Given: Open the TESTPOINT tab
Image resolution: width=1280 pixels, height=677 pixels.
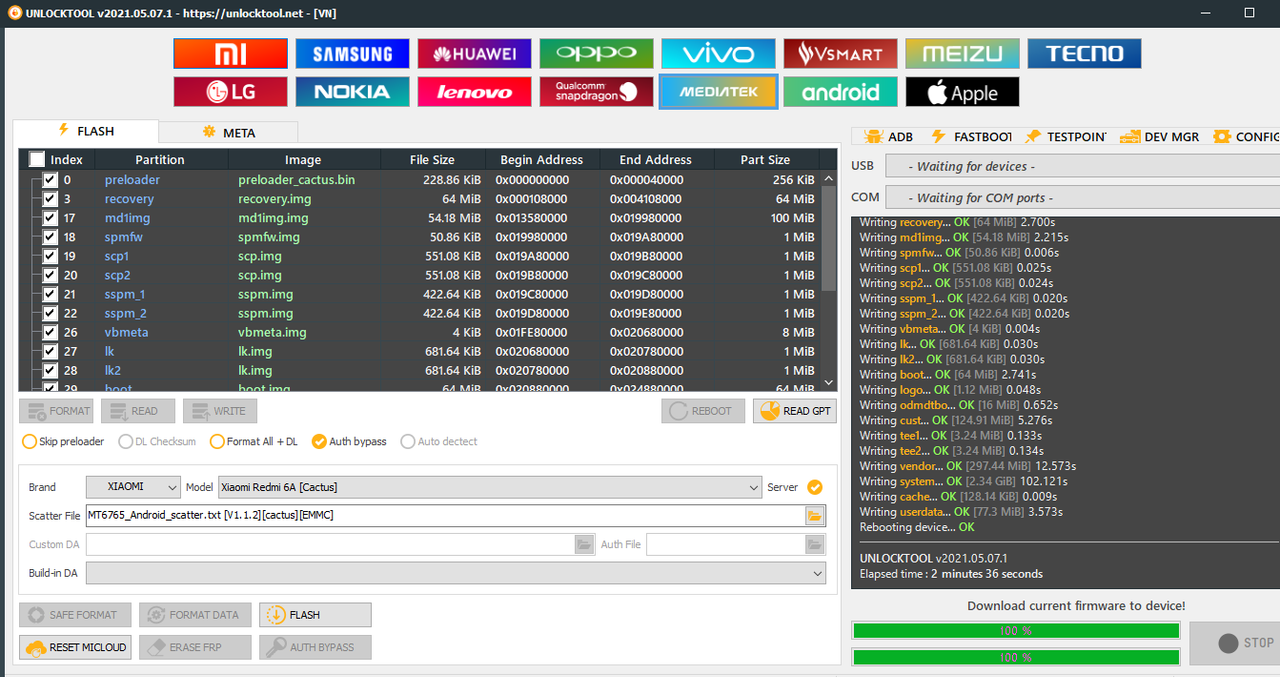Looking at the screenshot, I should (1065, 137).
